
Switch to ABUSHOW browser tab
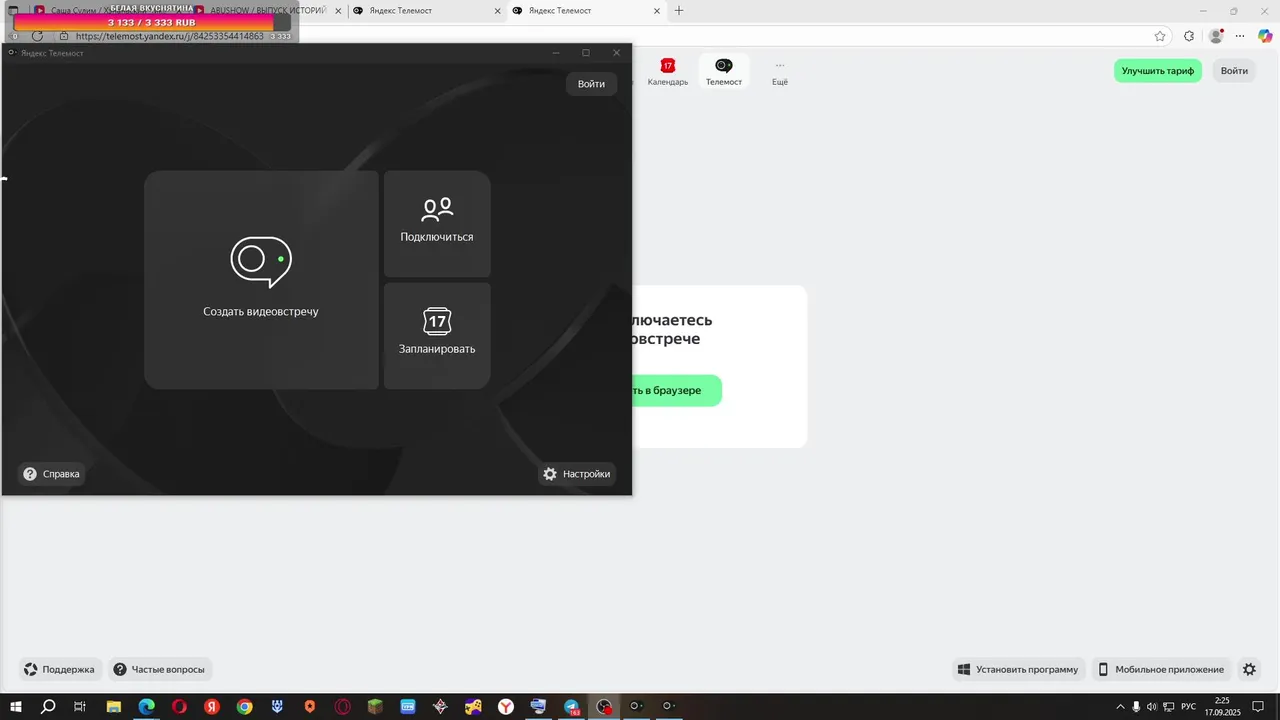click(265, 11)
